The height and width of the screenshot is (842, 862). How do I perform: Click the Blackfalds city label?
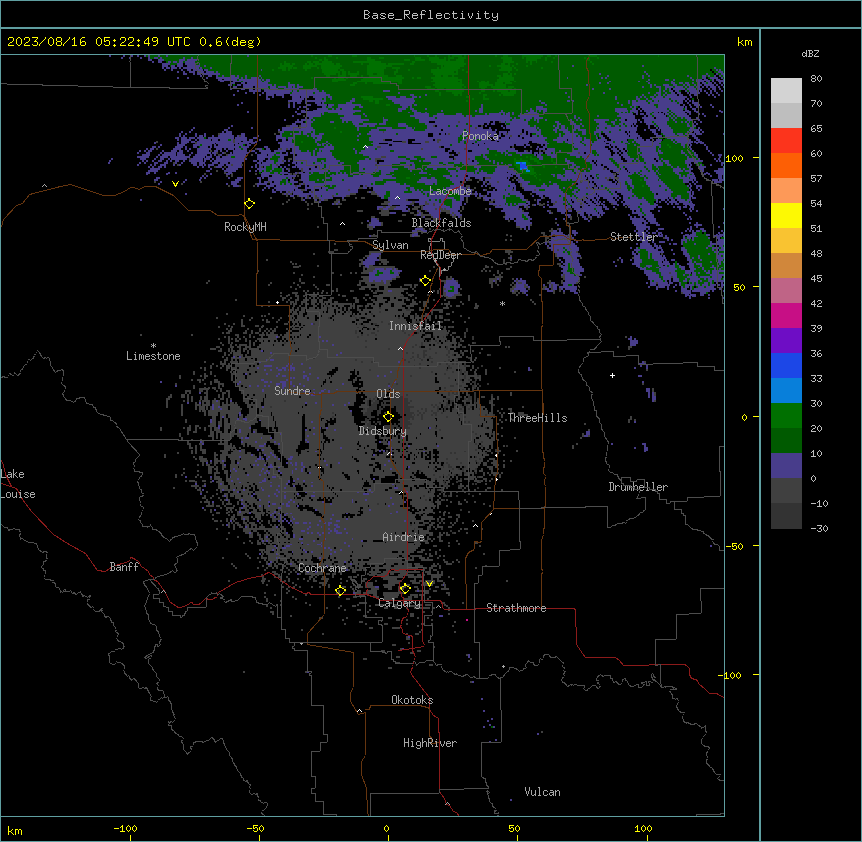tap(441, 223)
